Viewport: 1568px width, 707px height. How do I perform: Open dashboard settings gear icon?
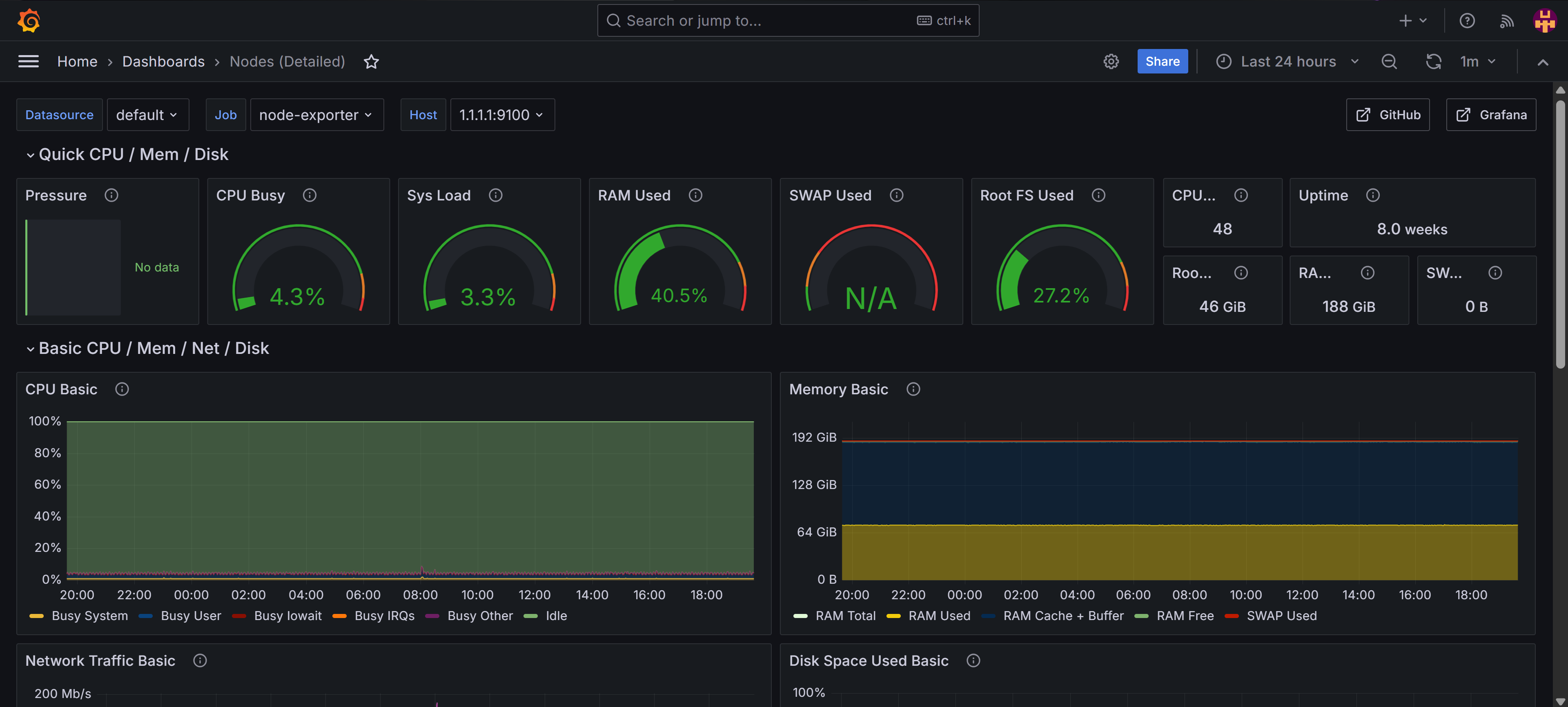click(1111, 62)
